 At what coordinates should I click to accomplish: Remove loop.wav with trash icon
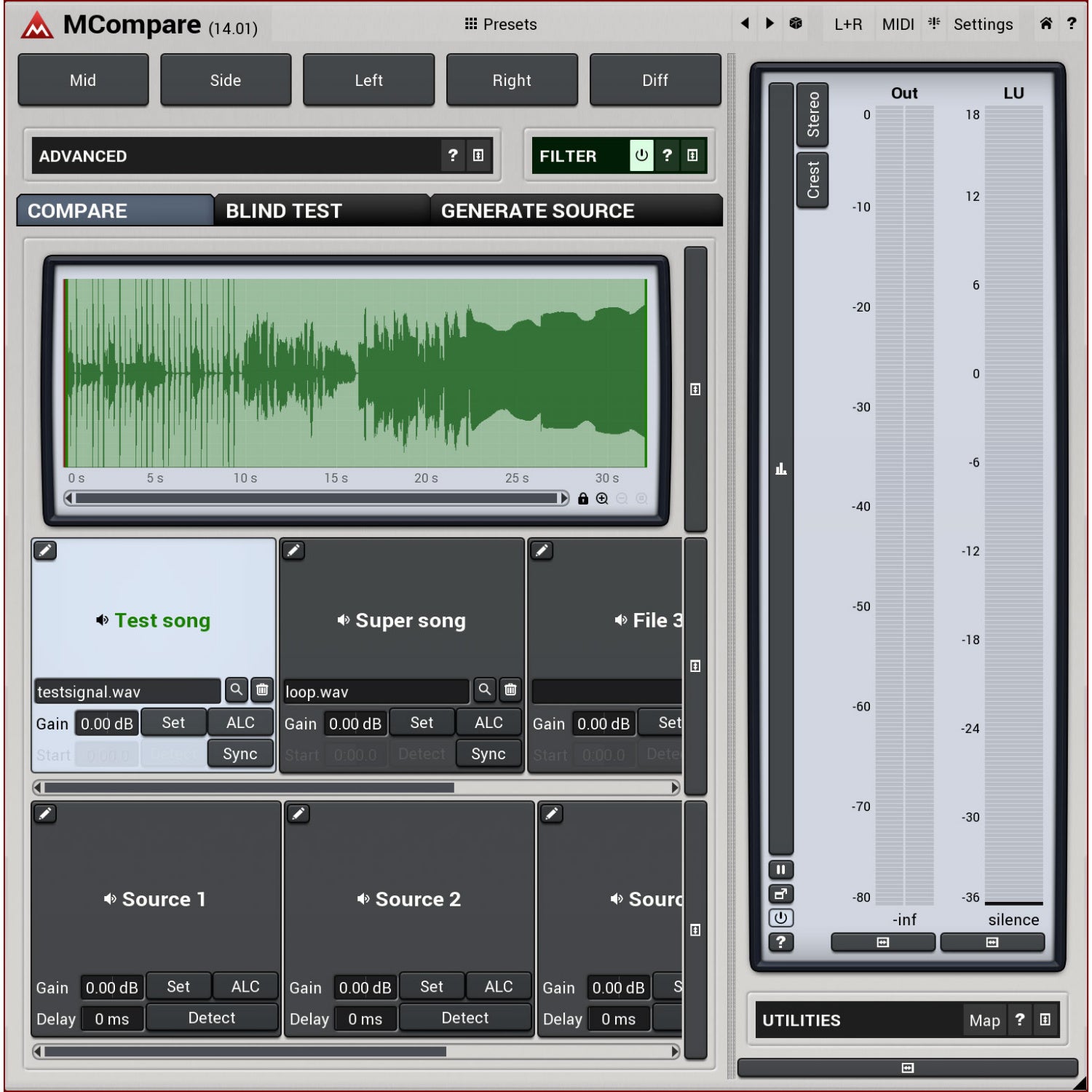pos(510,689)
